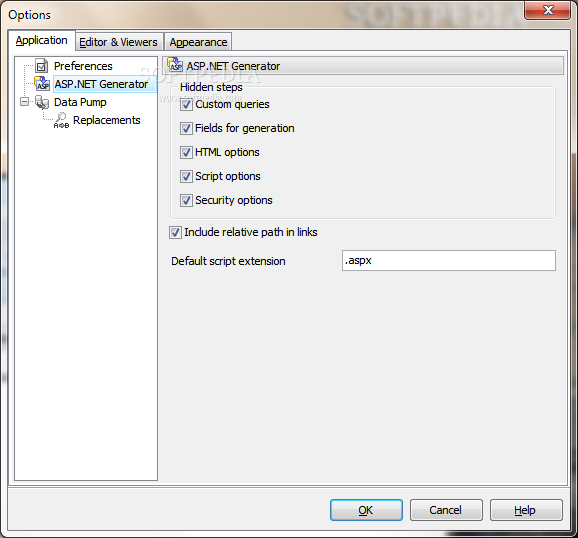Collapse the Data Pump tree node

[x=24, y=101]
